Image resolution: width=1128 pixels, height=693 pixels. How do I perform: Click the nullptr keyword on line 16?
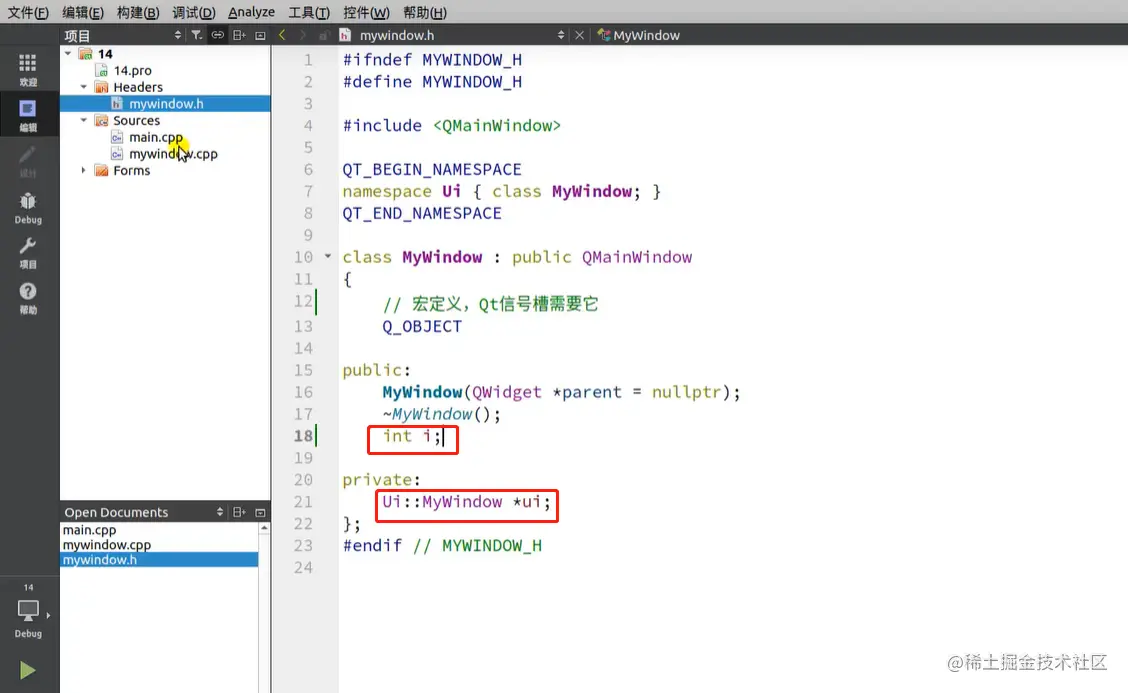(686, 391)
